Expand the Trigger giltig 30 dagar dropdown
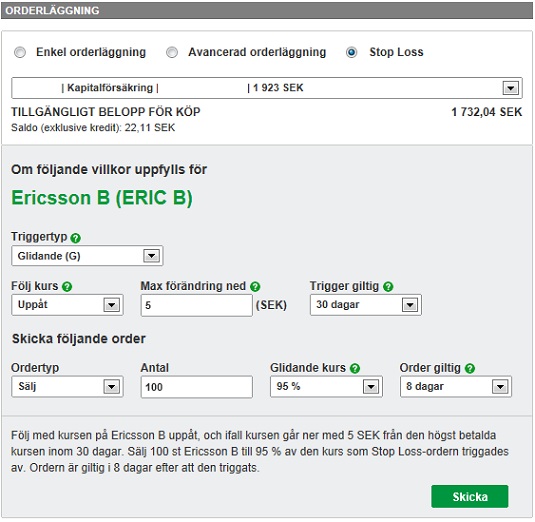Screen dimensions: 535x522 coord(366,305)
